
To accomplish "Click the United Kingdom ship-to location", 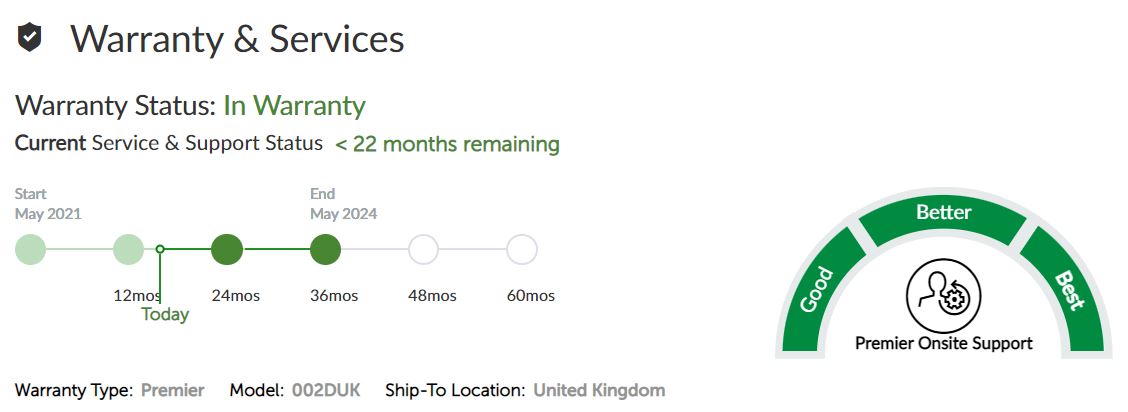I will pyautogui.click(x=599, y=390).
